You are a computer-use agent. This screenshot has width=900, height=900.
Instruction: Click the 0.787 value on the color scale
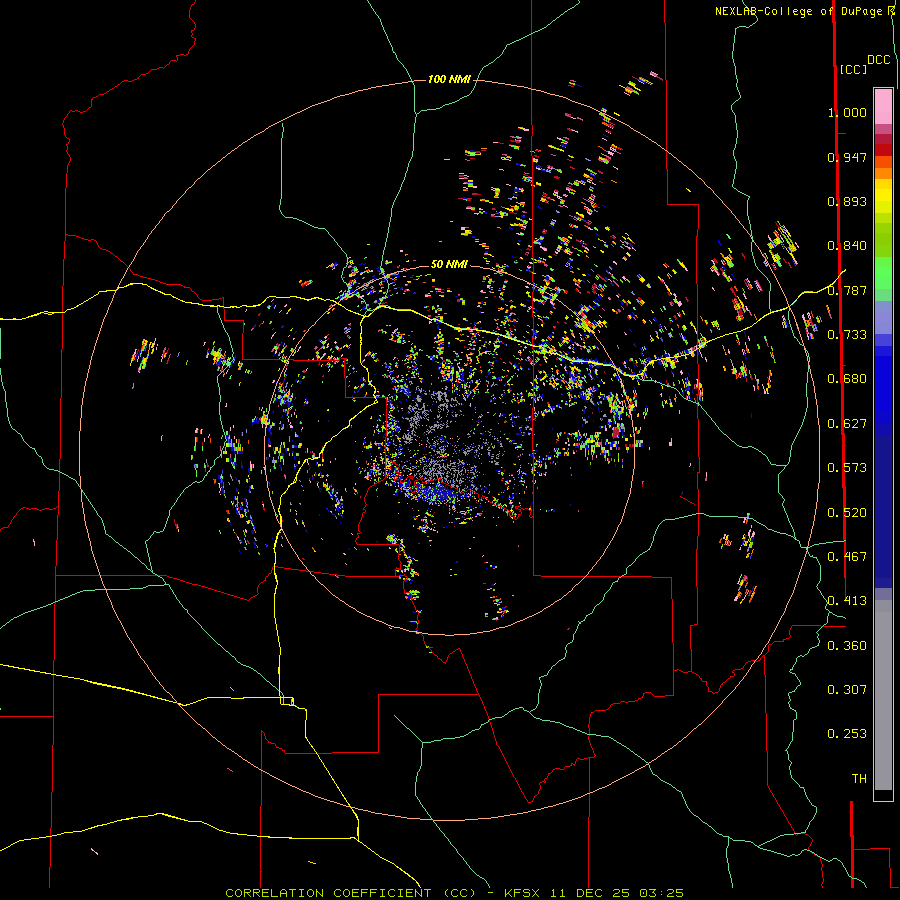click(847, 290)
